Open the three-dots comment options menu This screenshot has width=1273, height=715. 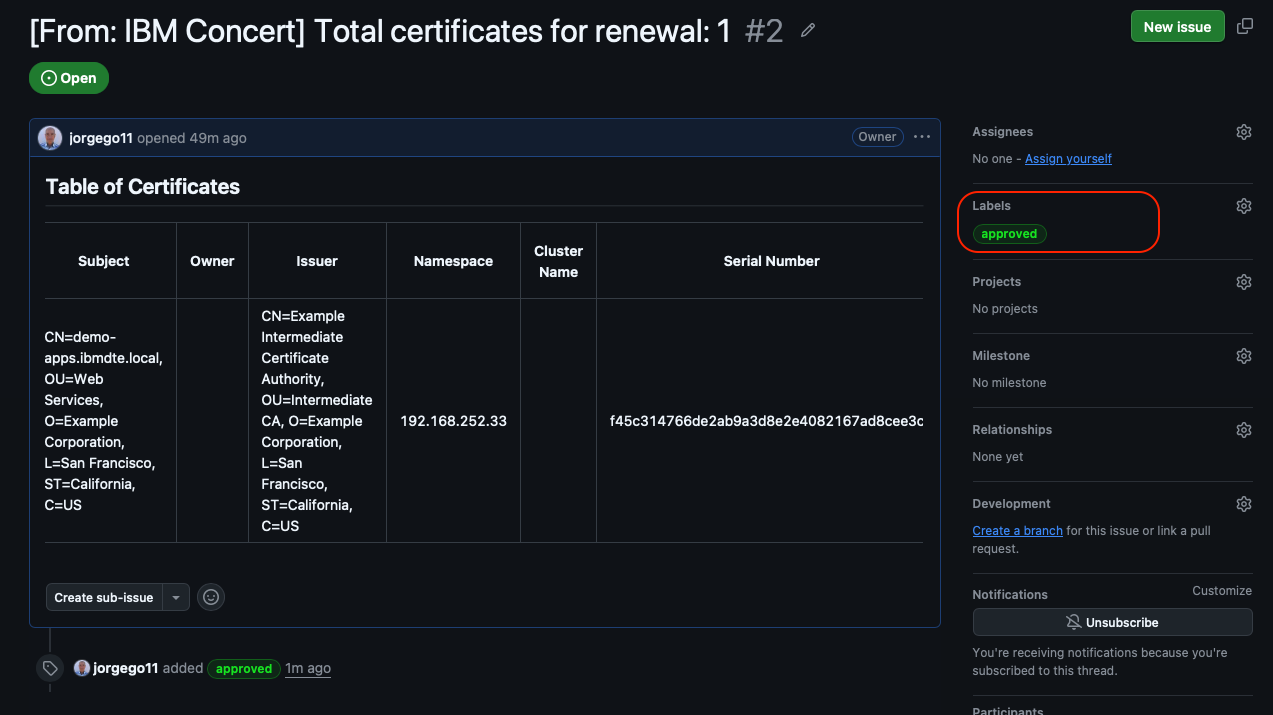pyautogui.click(x=922, y=137)
